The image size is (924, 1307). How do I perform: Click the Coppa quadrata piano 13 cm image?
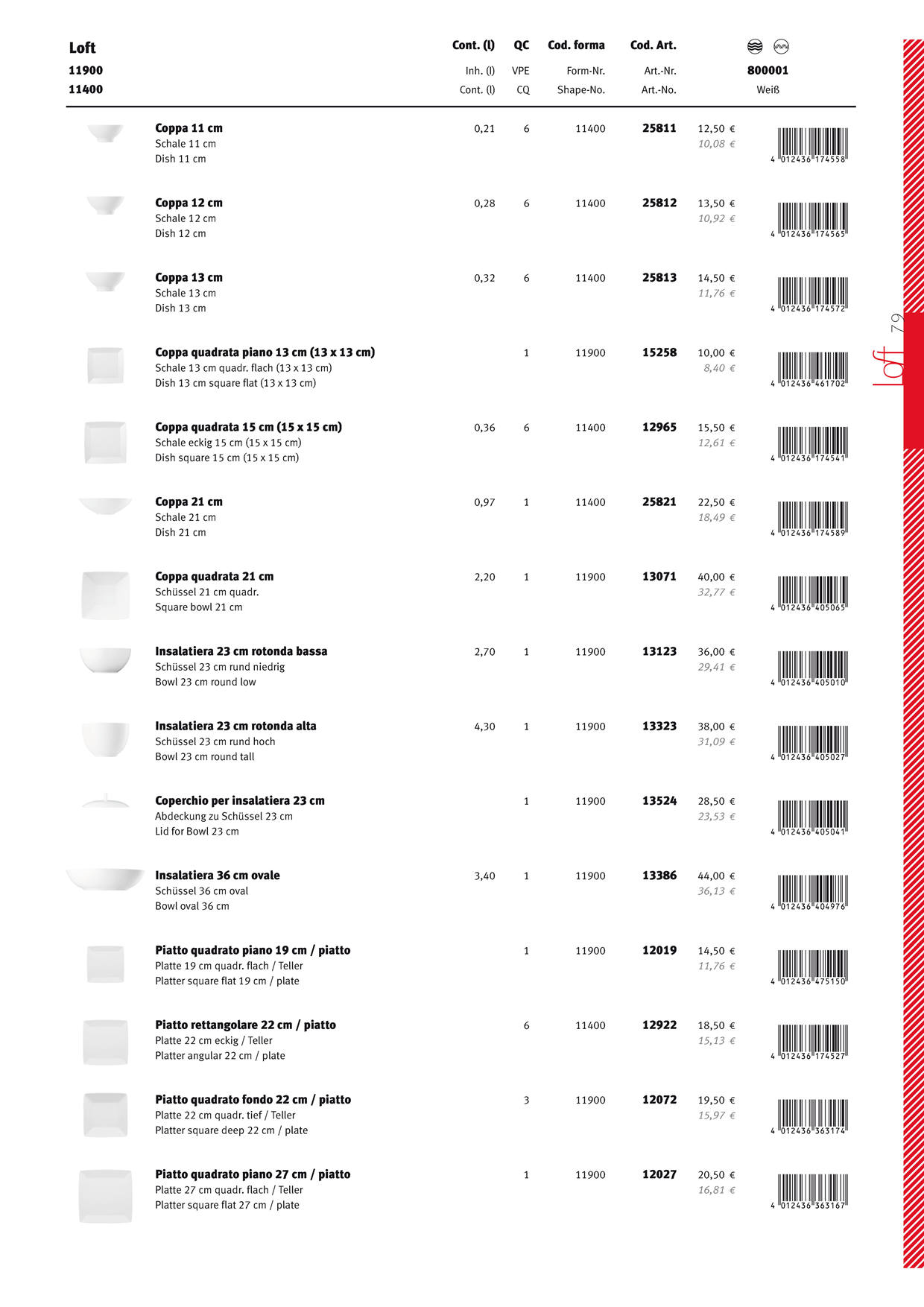[x=105, y=365]
